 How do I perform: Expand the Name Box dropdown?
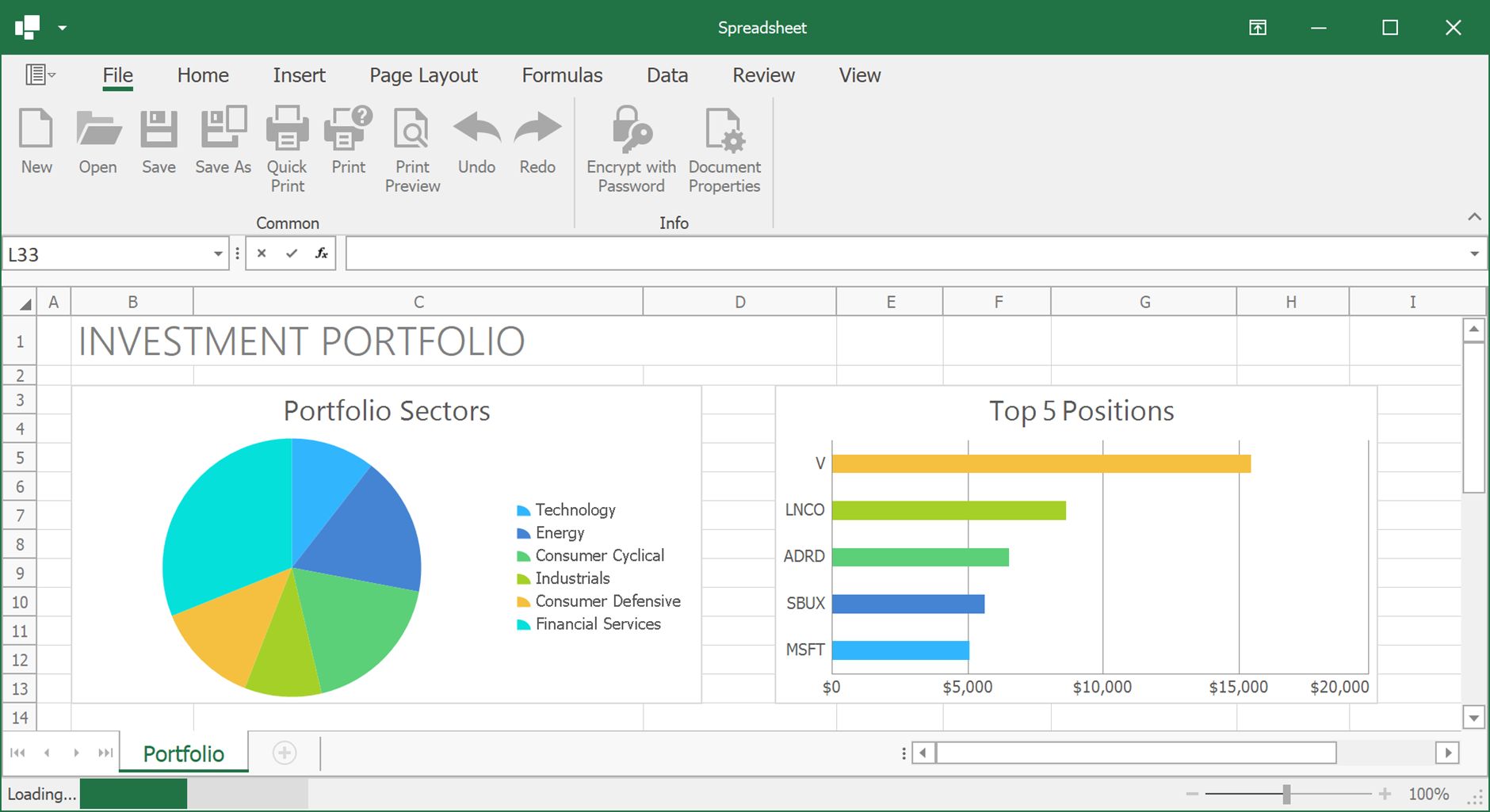point(217,254)
